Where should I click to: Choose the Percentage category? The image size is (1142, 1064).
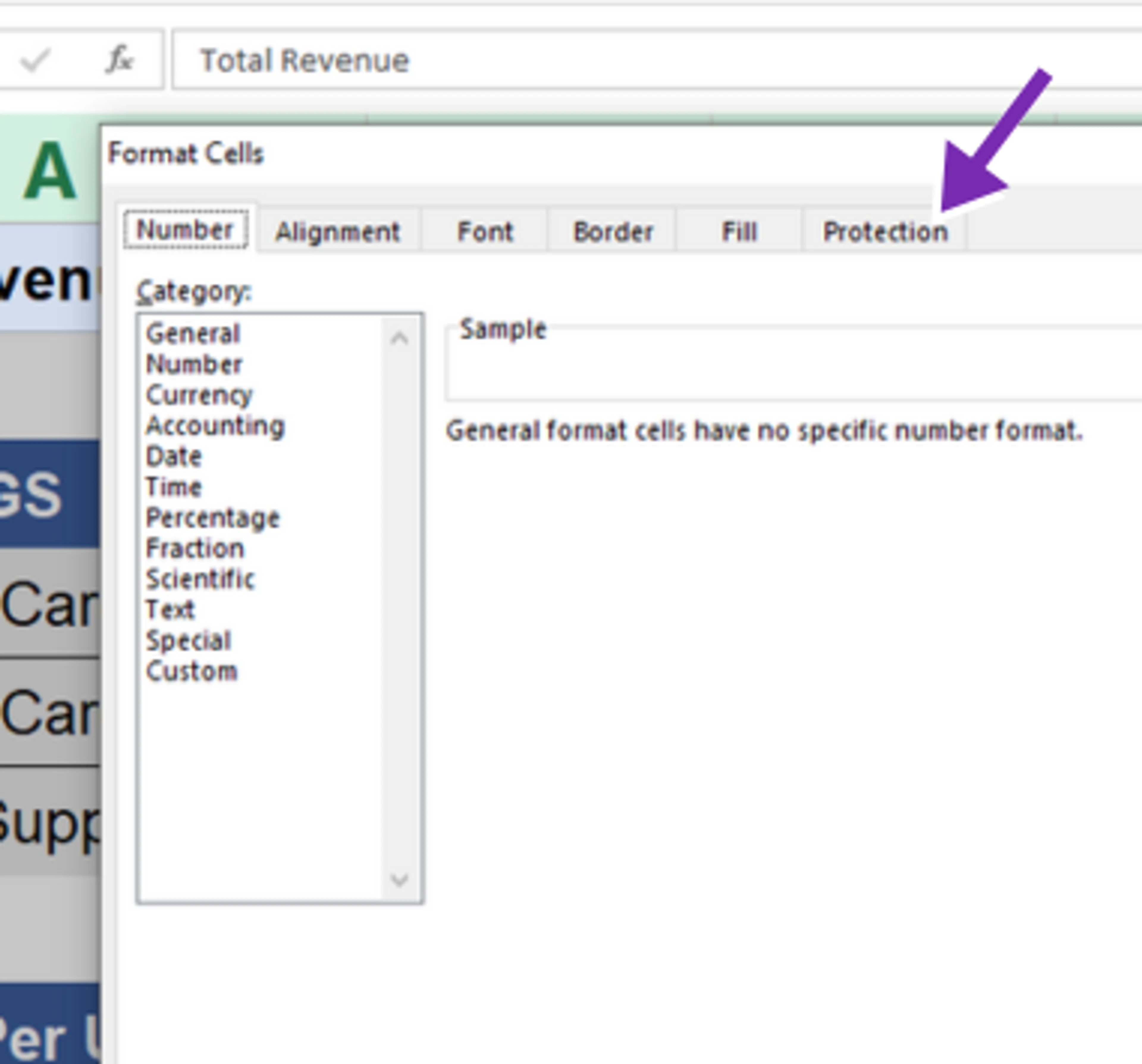coord(213,518)
